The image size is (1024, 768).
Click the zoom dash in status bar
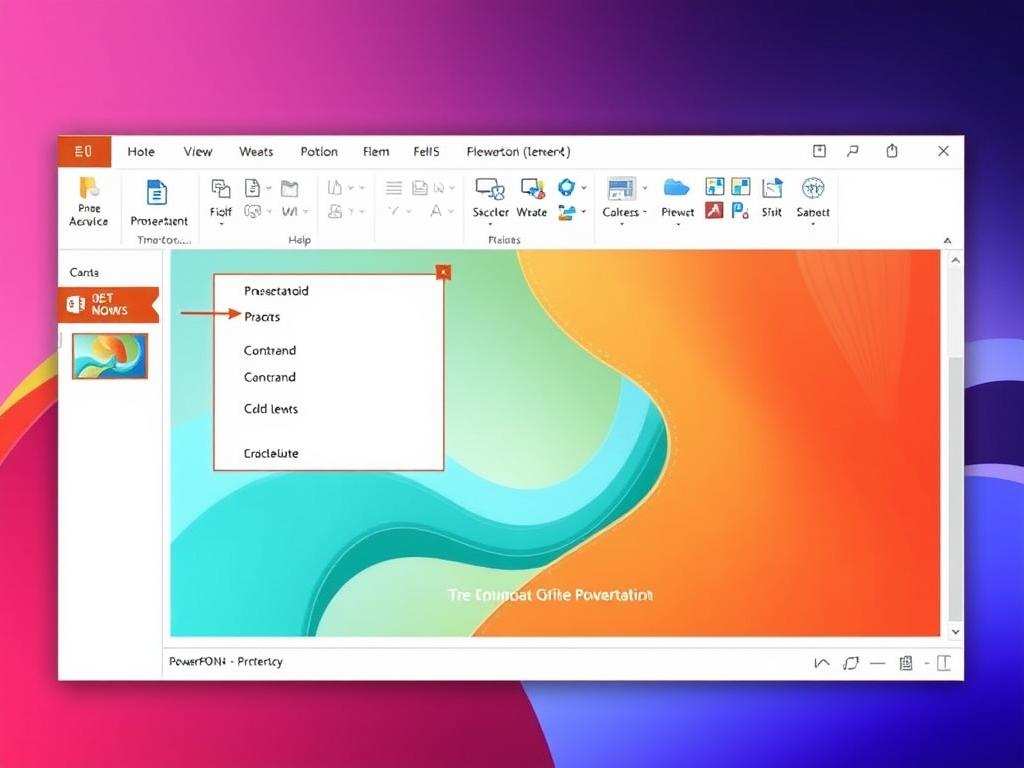(878, 664)
